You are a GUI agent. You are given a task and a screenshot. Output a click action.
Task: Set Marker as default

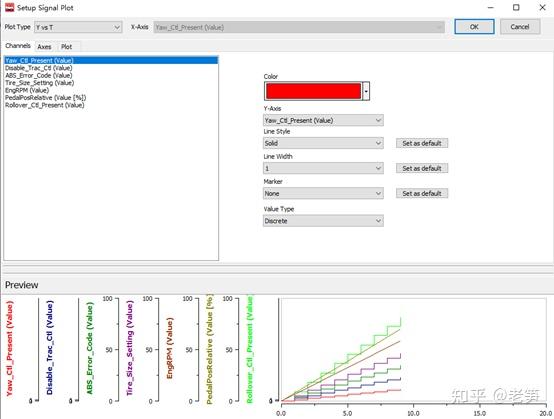(x=422, y=193)
